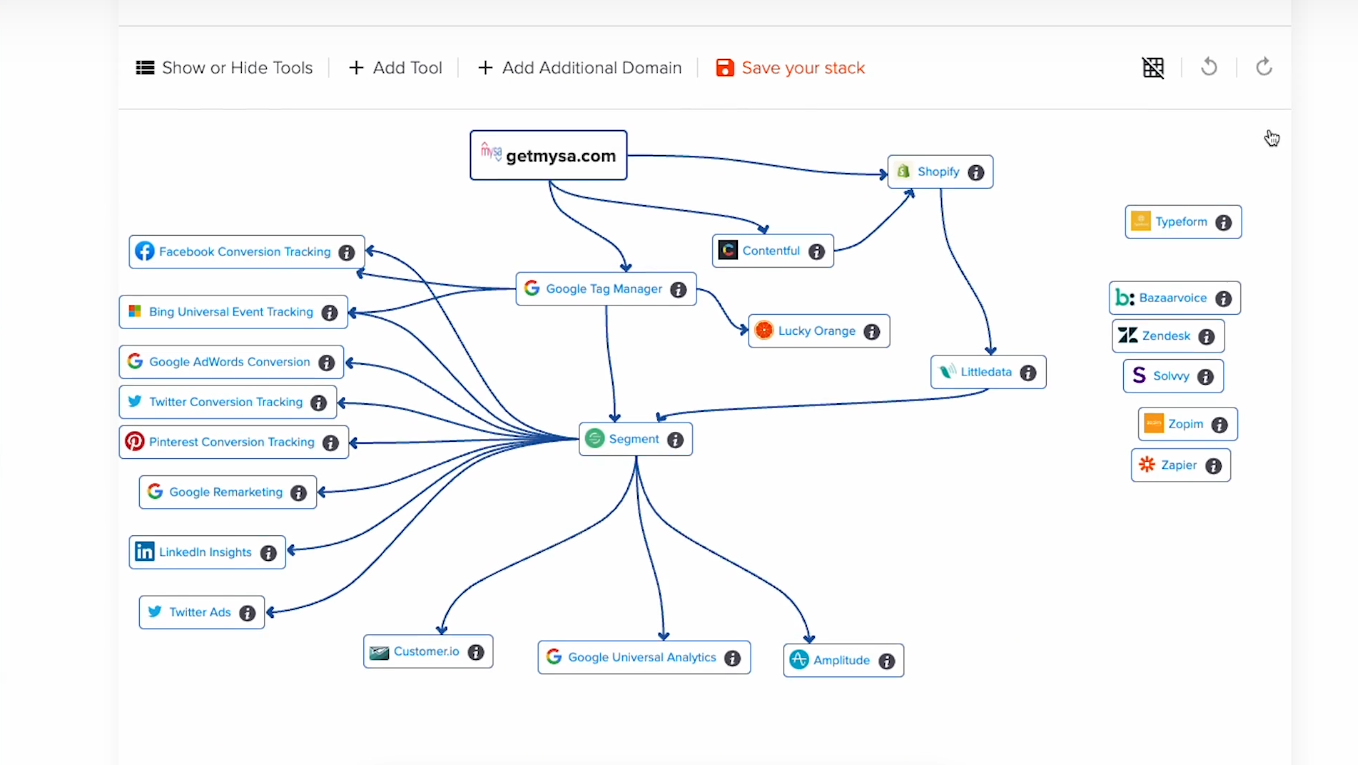Open info icon on Segment node
The image size is (1358, 765).
tap(676, 440)
